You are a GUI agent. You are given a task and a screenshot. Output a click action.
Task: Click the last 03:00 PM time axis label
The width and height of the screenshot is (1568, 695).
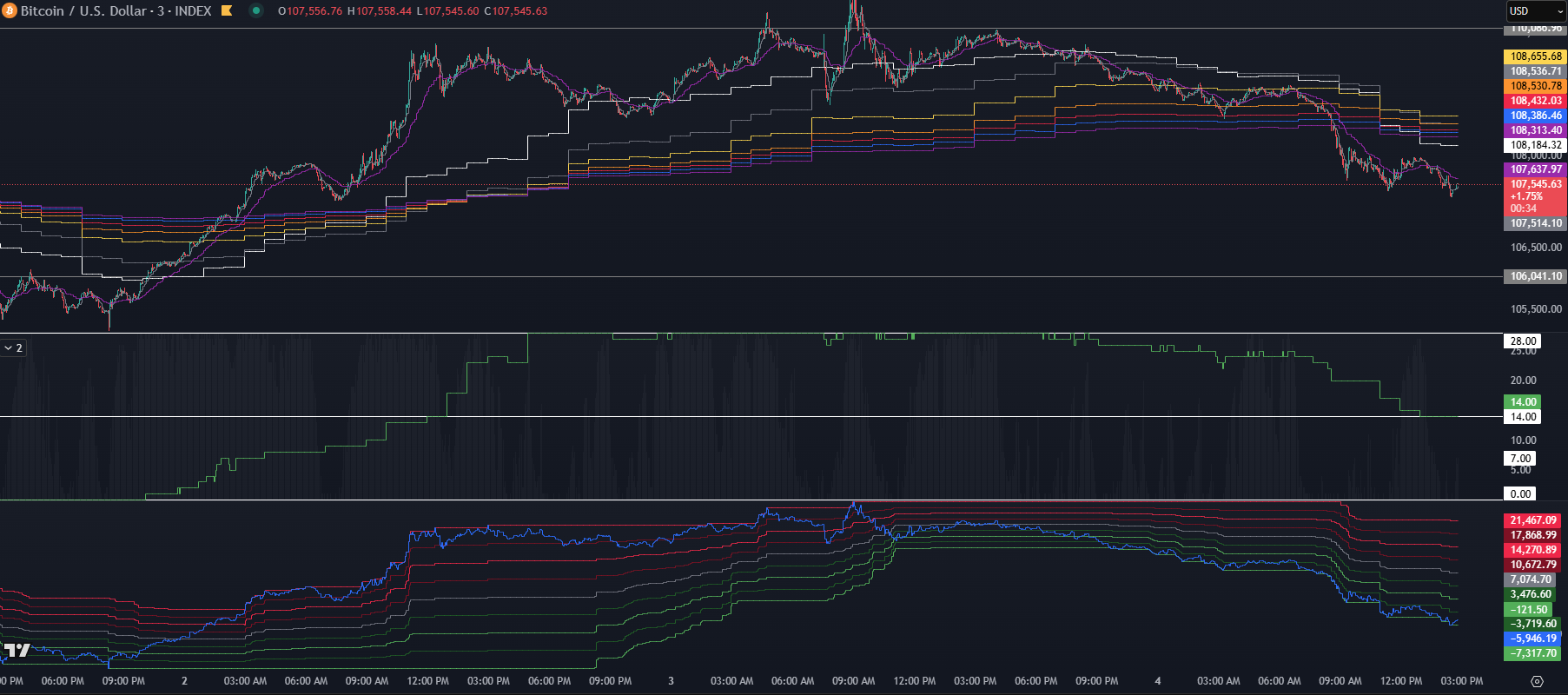pyautogui.click(x=1461, y=681)
